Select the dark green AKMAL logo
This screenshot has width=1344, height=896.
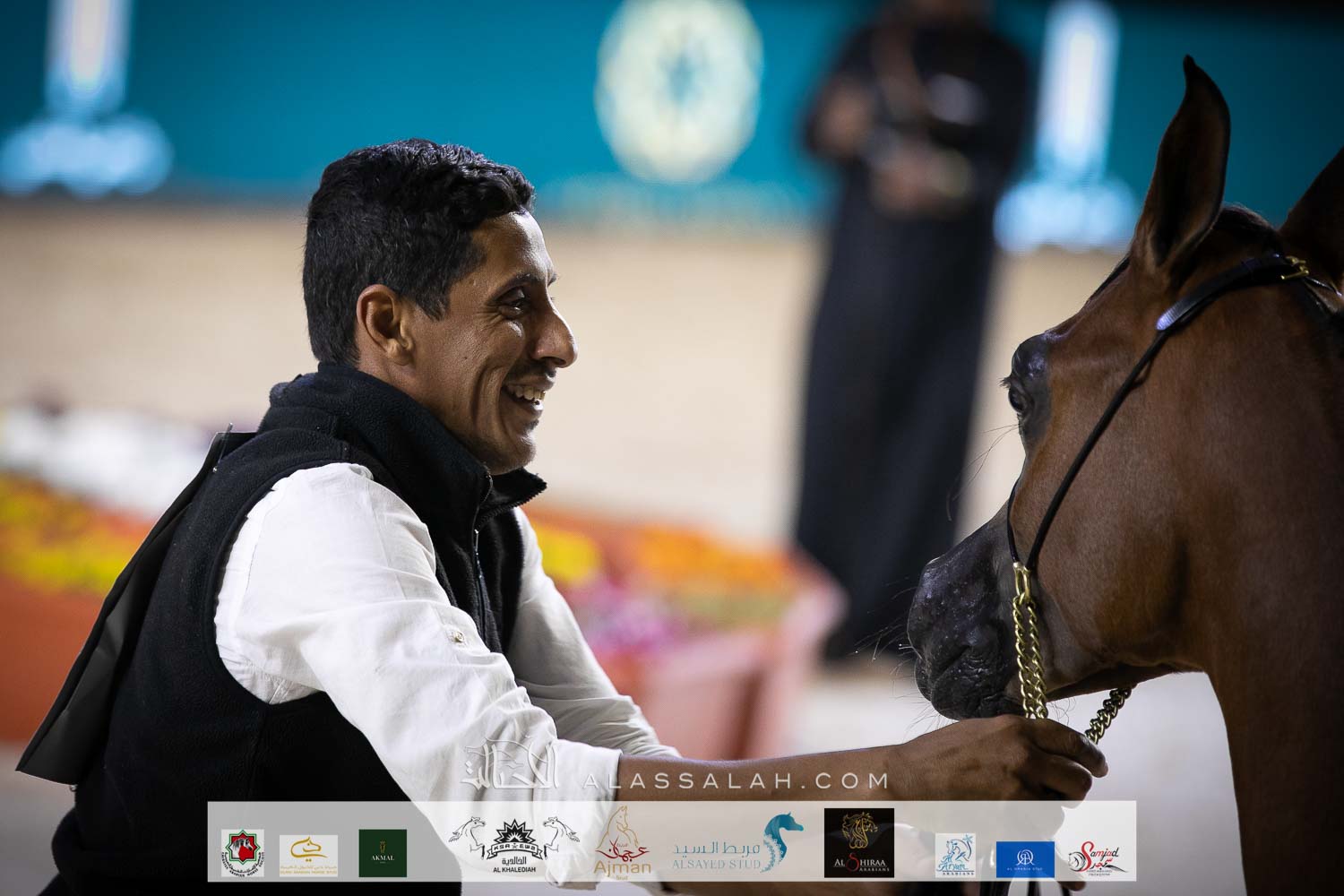383,853
